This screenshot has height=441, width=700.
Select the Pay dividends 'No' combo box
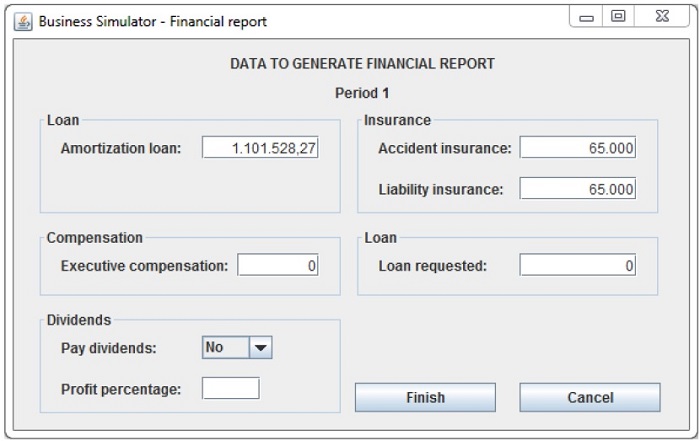click(x=226, y=348)
